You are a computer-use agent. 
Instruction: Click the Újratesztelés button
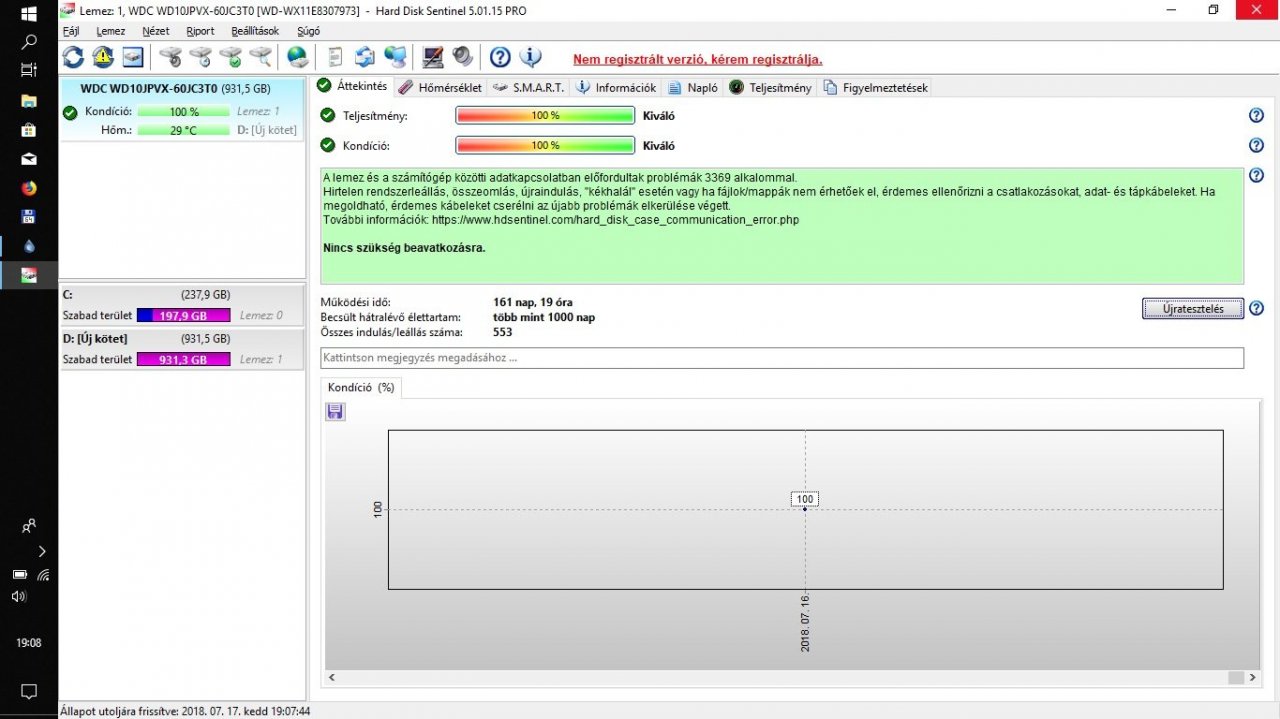point(1193,309)
